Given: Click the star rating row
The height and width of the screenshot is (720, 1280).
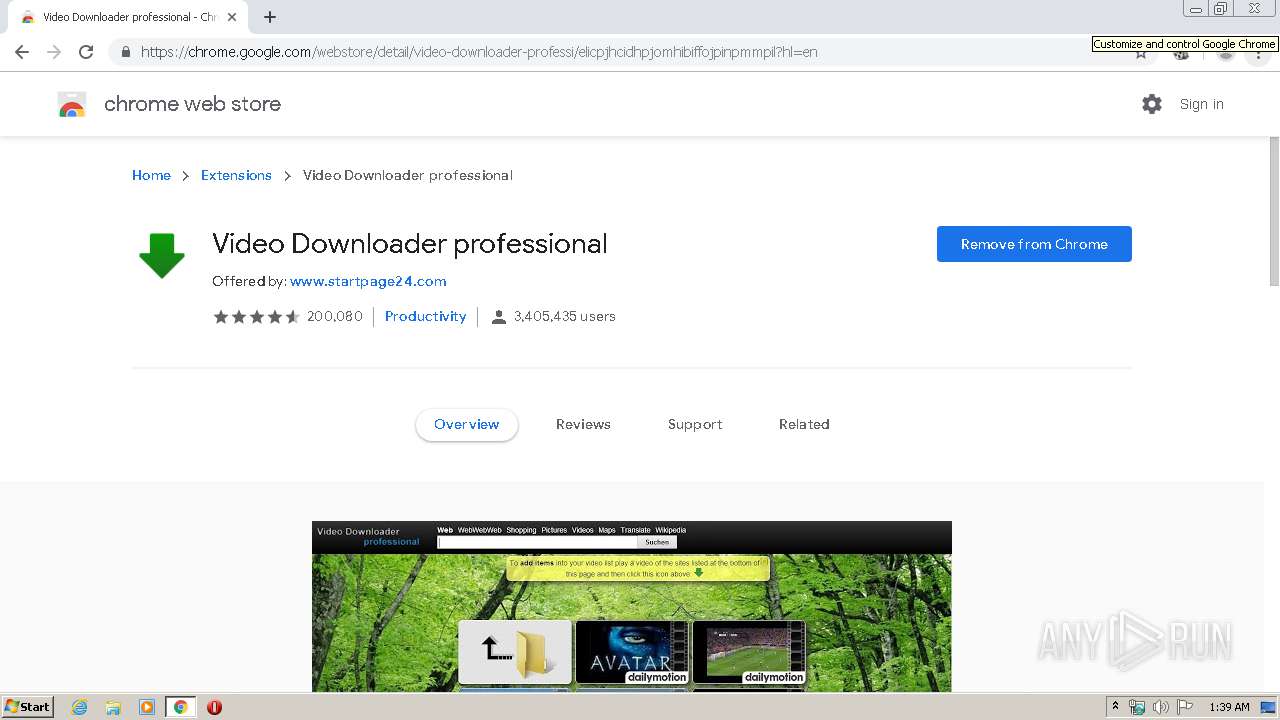Looking at the screenshot, I should [x=256, y=317].
